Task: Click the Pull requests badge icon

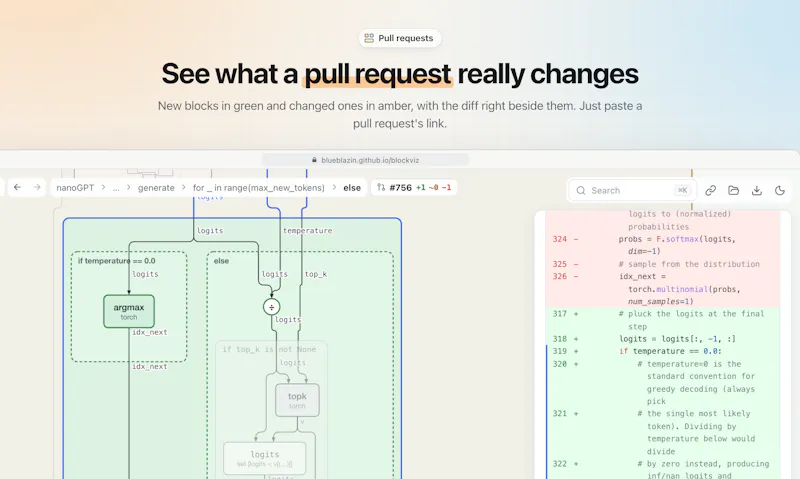Action: [369, 38]
